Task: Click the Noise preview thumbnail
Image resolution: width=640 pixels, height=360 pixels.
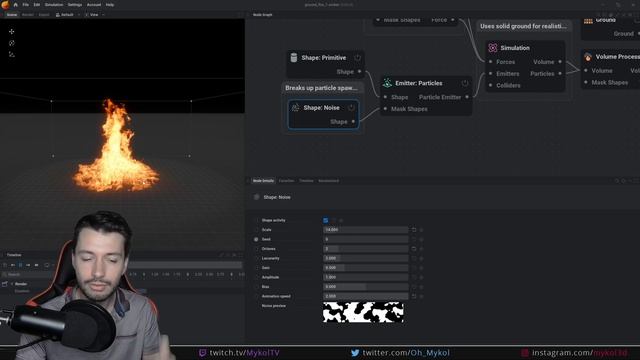Action: 363,312
